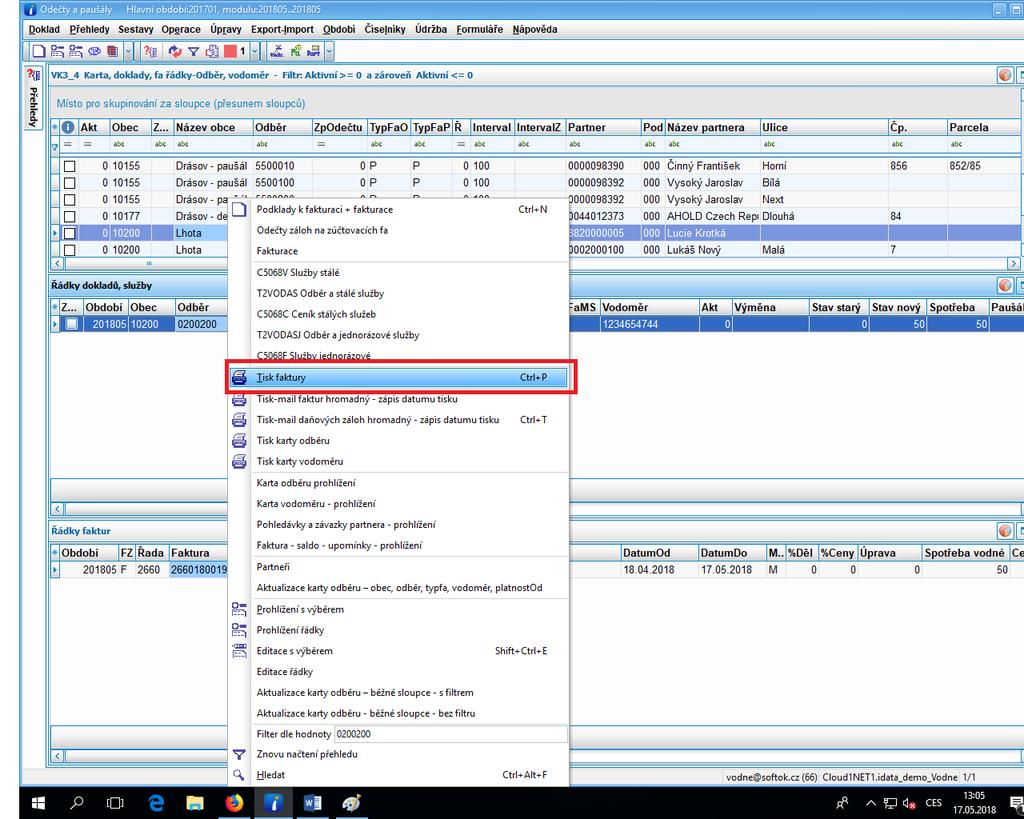This screenshot has width=1024, height=819.
Task: Click the Odběr column header in top grid
Action: pos(282,127)
